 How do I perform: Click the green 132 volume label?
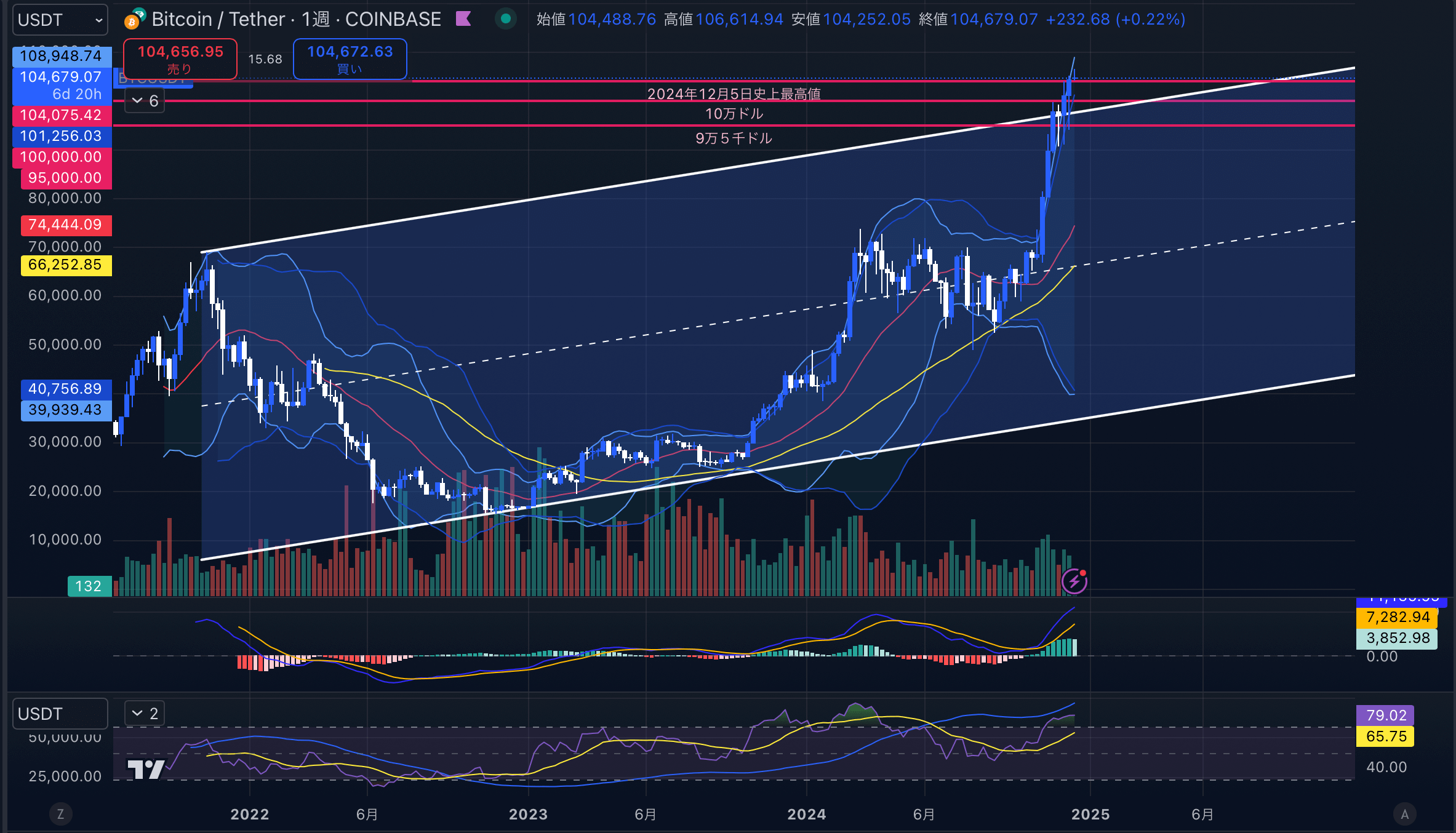[x=90, y=586]
